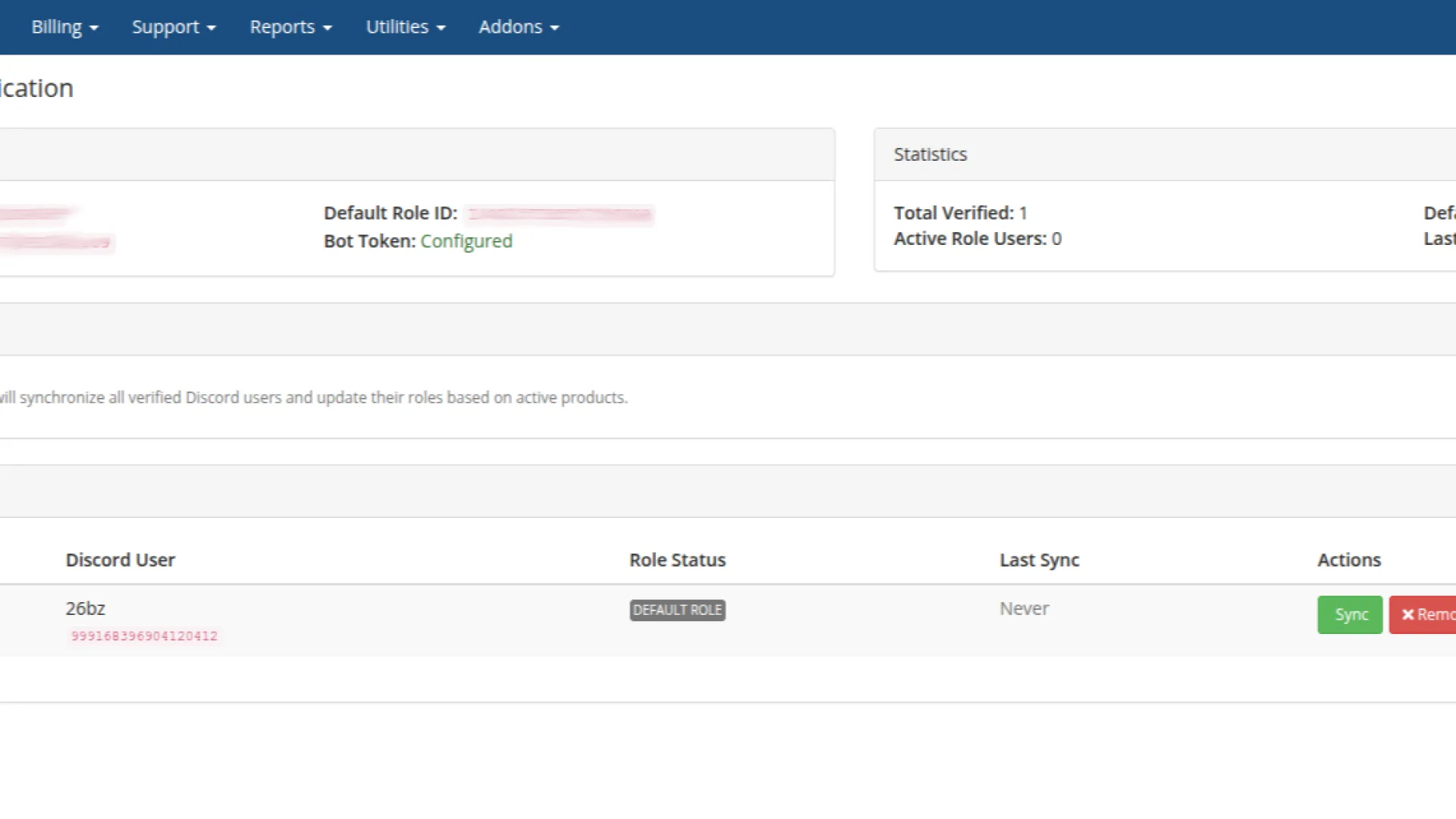The image size is (1456, 819).
Task: Click the X icon on Remove button
Action: tap(1407, 614)
